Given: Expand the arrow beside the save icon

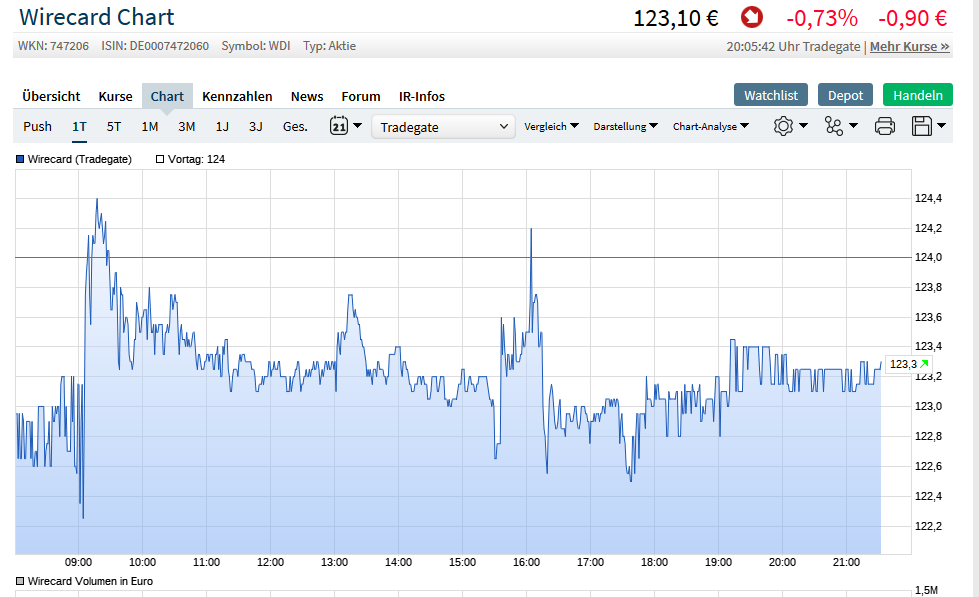Looking at the screenshot, I should 942,126.
